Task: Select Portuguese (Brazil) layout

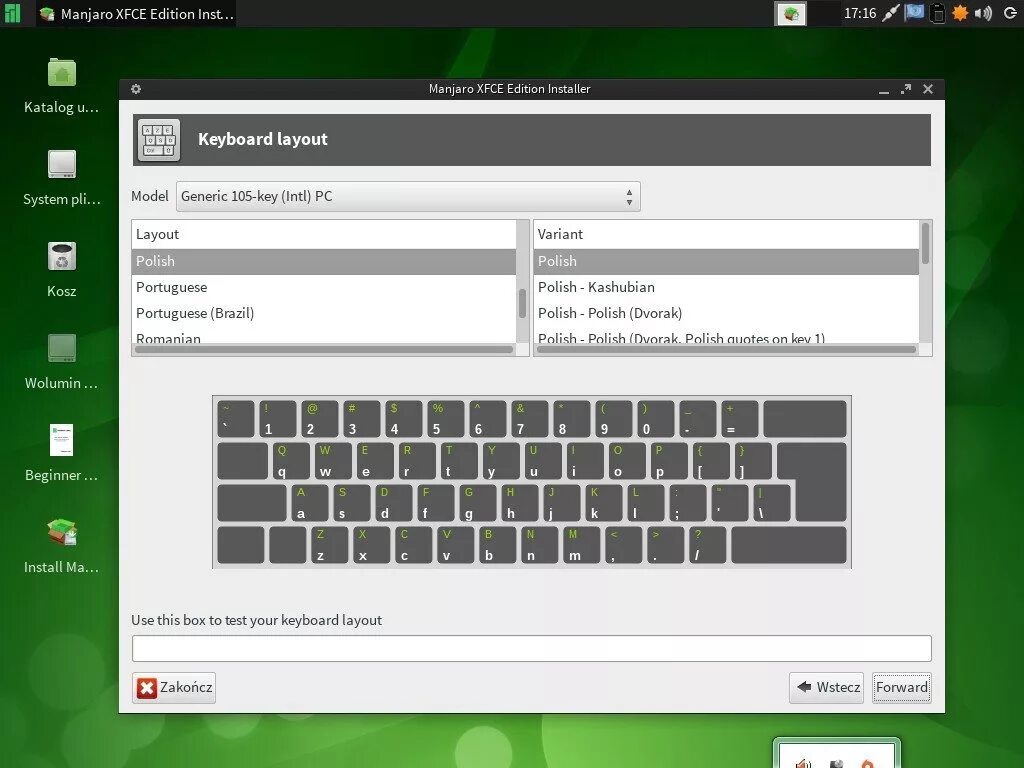Action: point(323,313)
